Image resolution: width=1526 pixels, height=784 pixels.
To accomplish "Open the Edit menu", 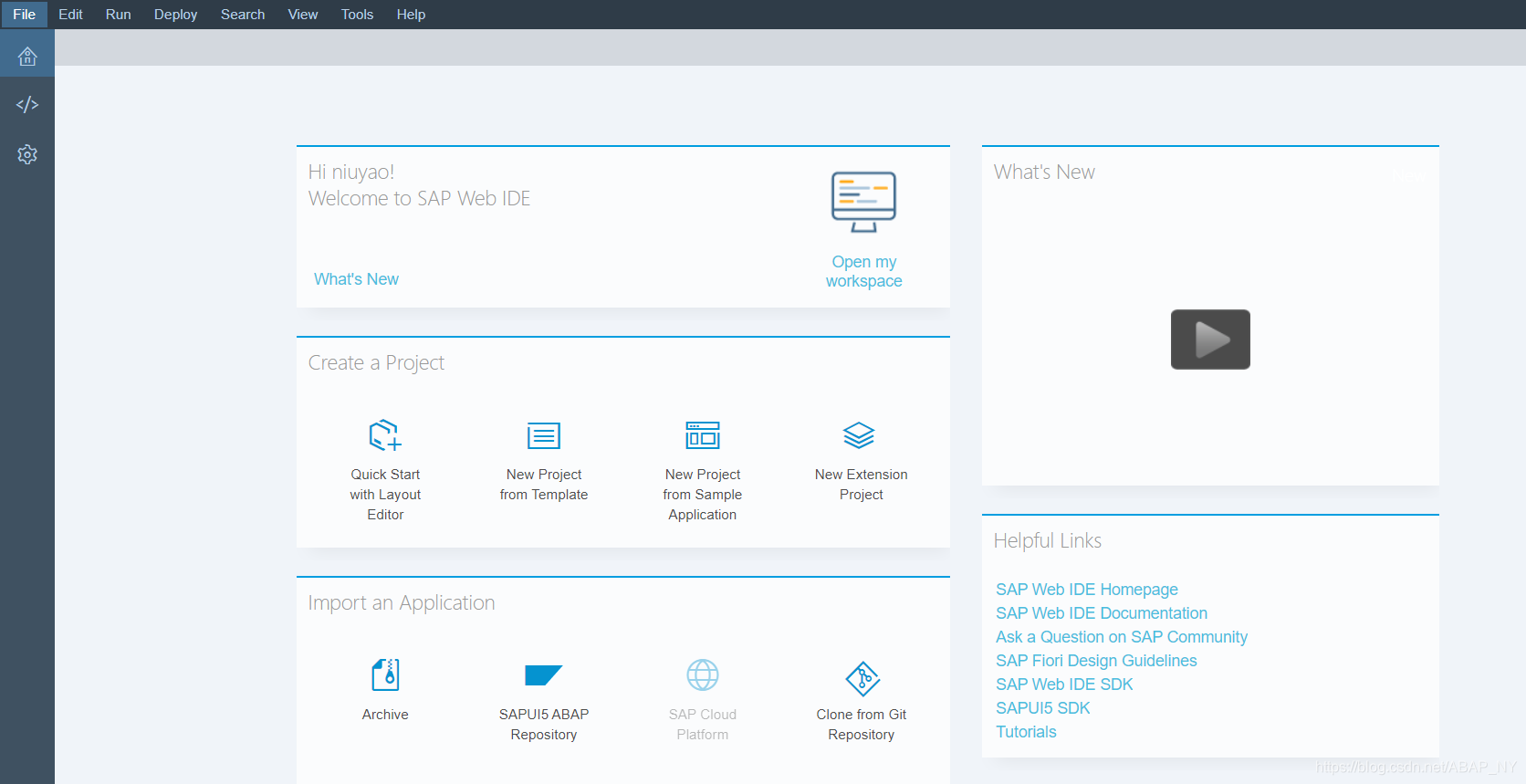I will (x=70, y=15).
